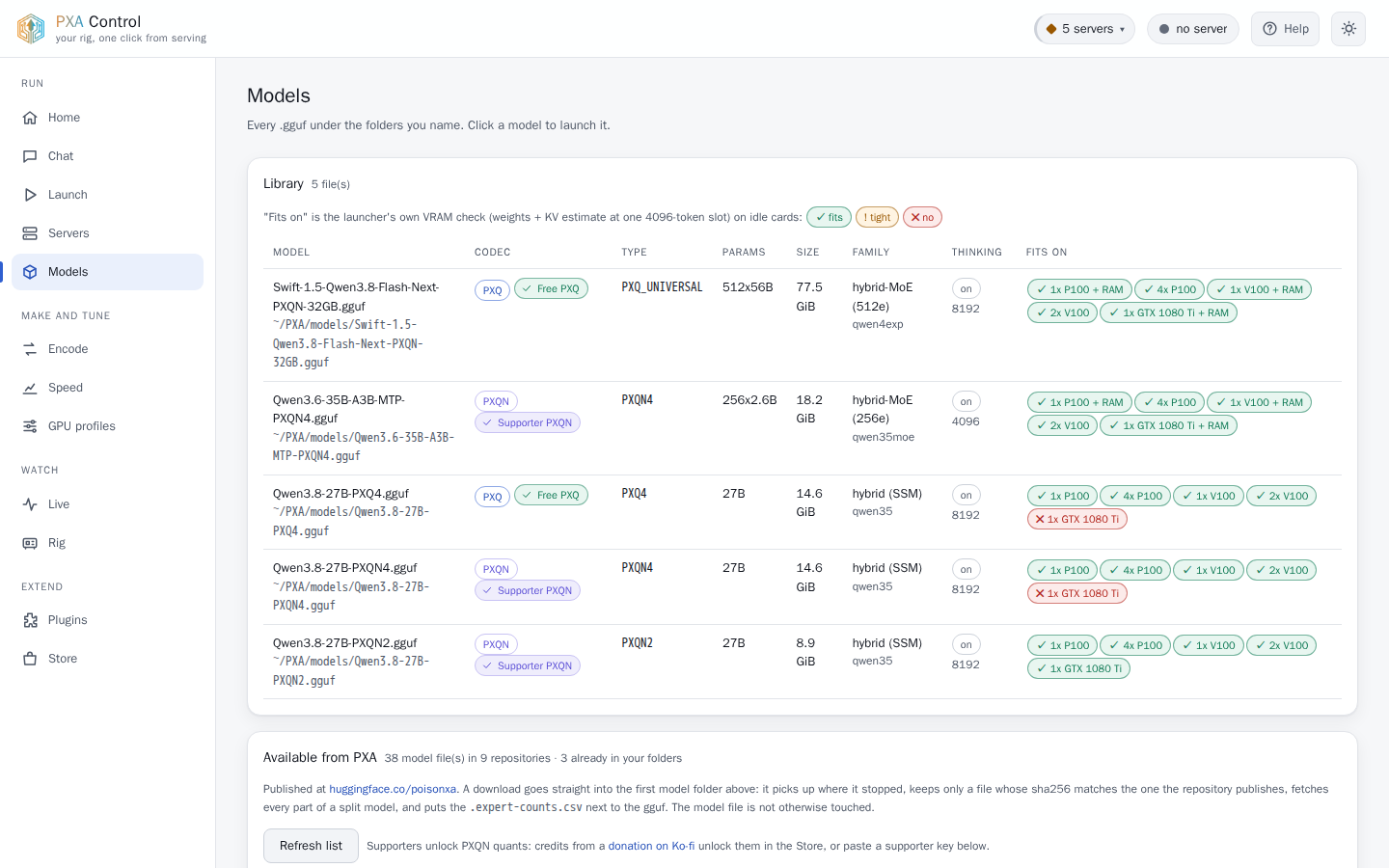1389x868 pixels.
Task: Navigate to Servers in the sidebar
Action: click(107, 233)
